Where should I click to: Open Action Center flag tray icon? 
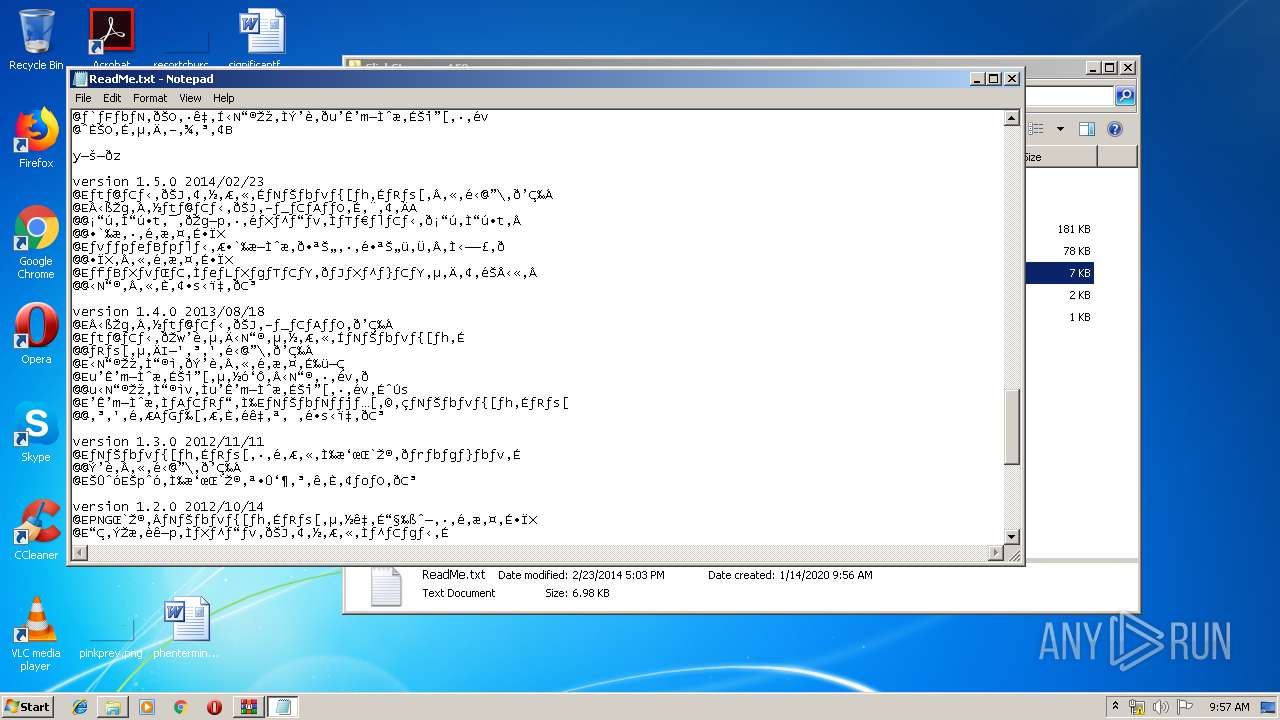(x=1187, y=707)
